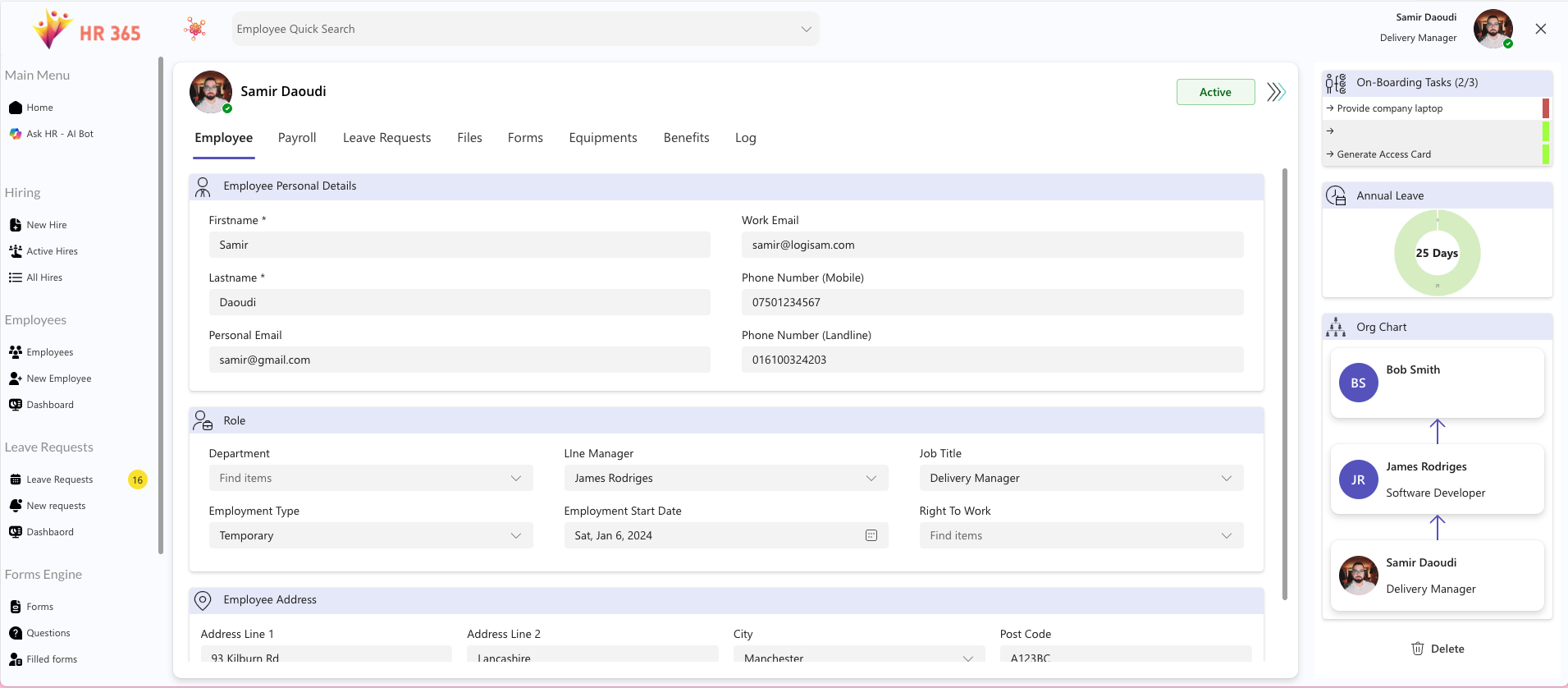
Task: Open the Ask HR AI Bot icon
Action: point(16,134)
